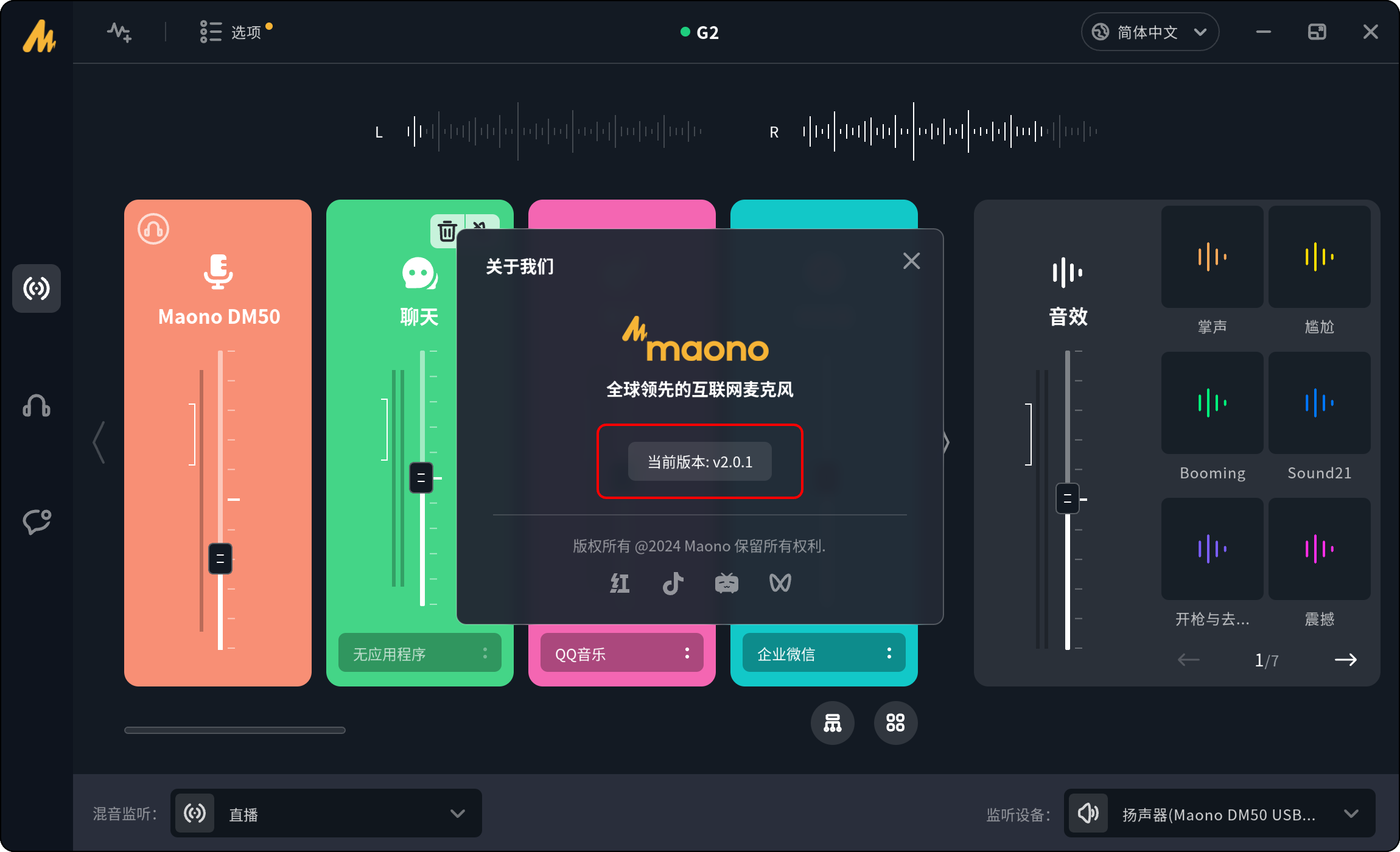Play the 掌声 sound effect pad
1400x852 pixels.
point(1211,257)
